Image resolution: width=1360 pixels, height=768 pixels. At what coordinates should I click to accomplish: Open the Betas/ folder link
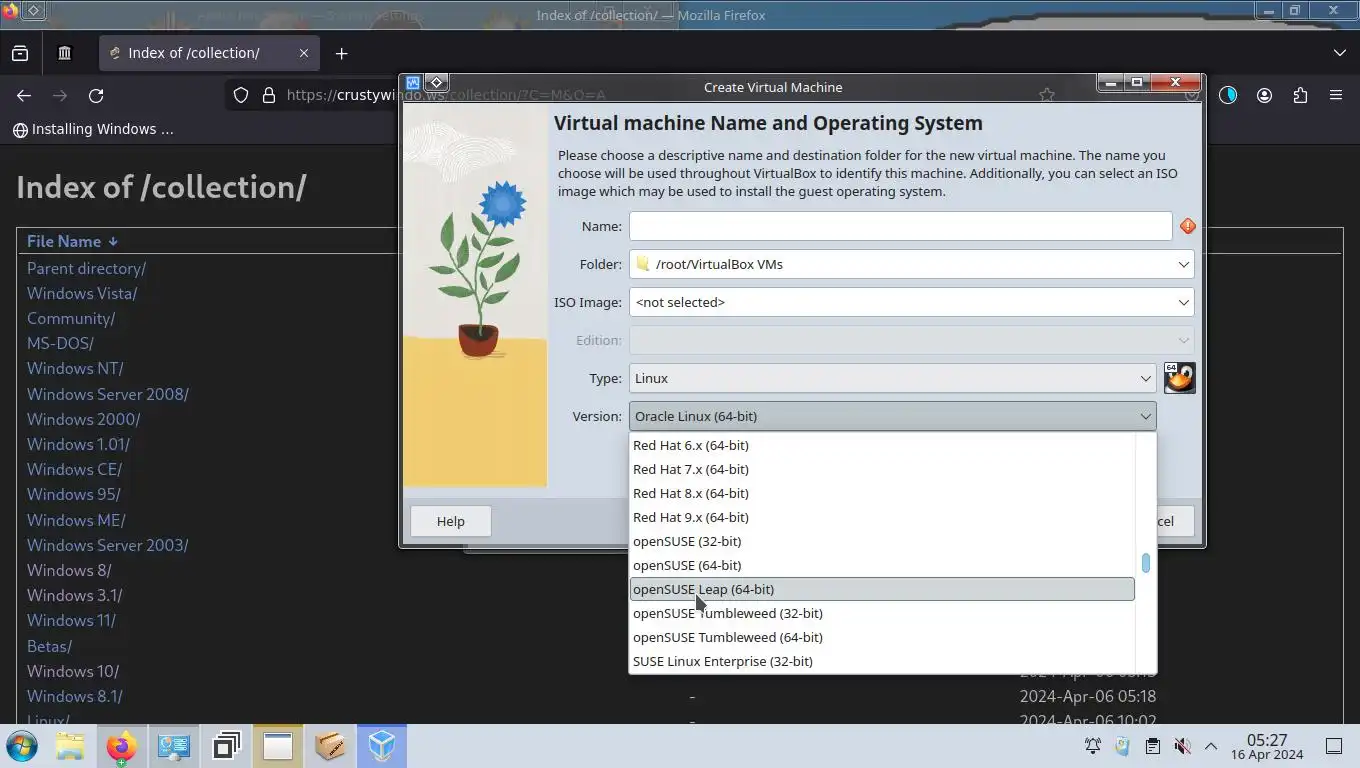pyautogui.click(x=49, y=646)
